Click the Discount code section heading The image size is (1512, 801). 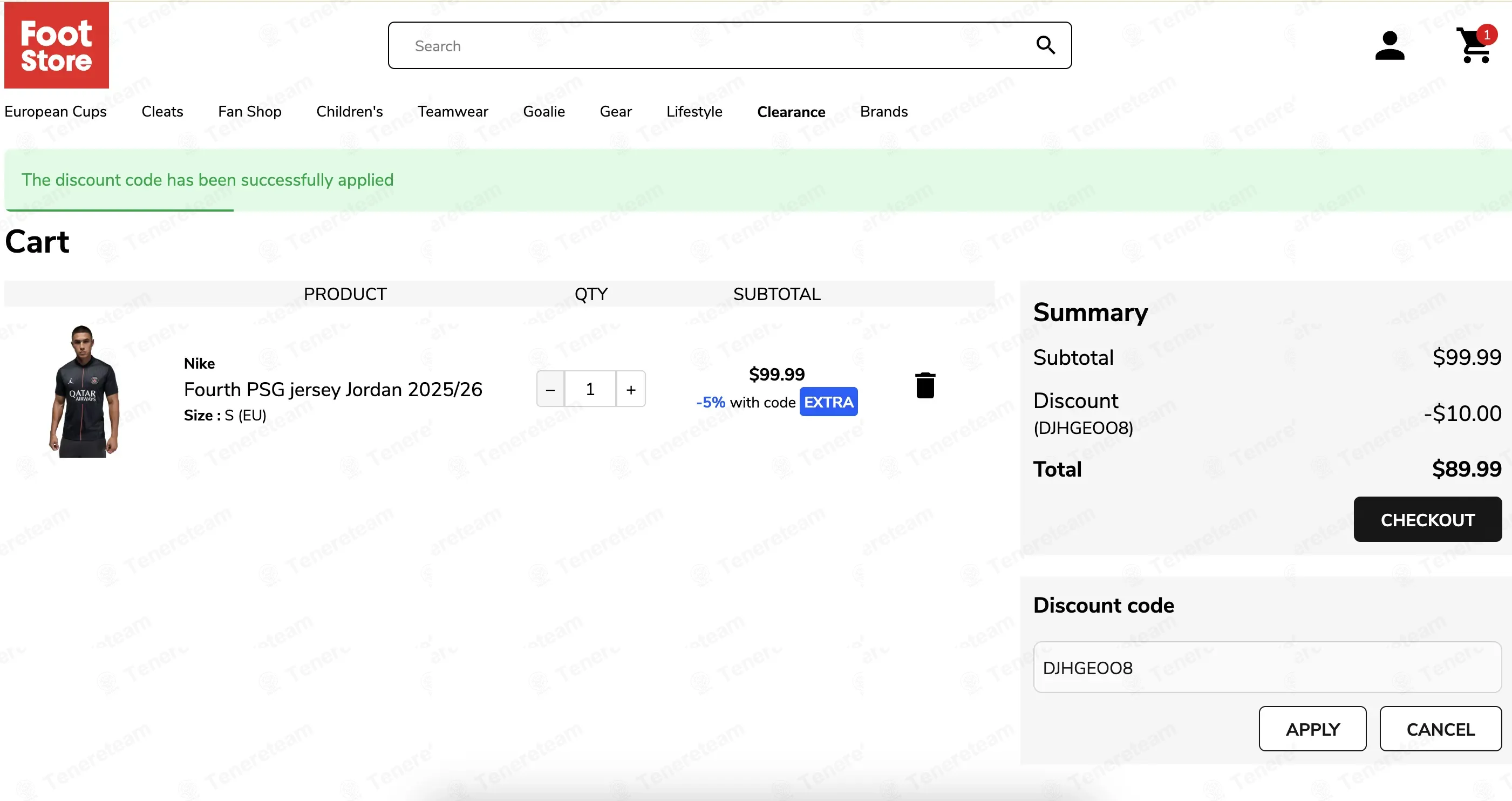point(1104,606)
